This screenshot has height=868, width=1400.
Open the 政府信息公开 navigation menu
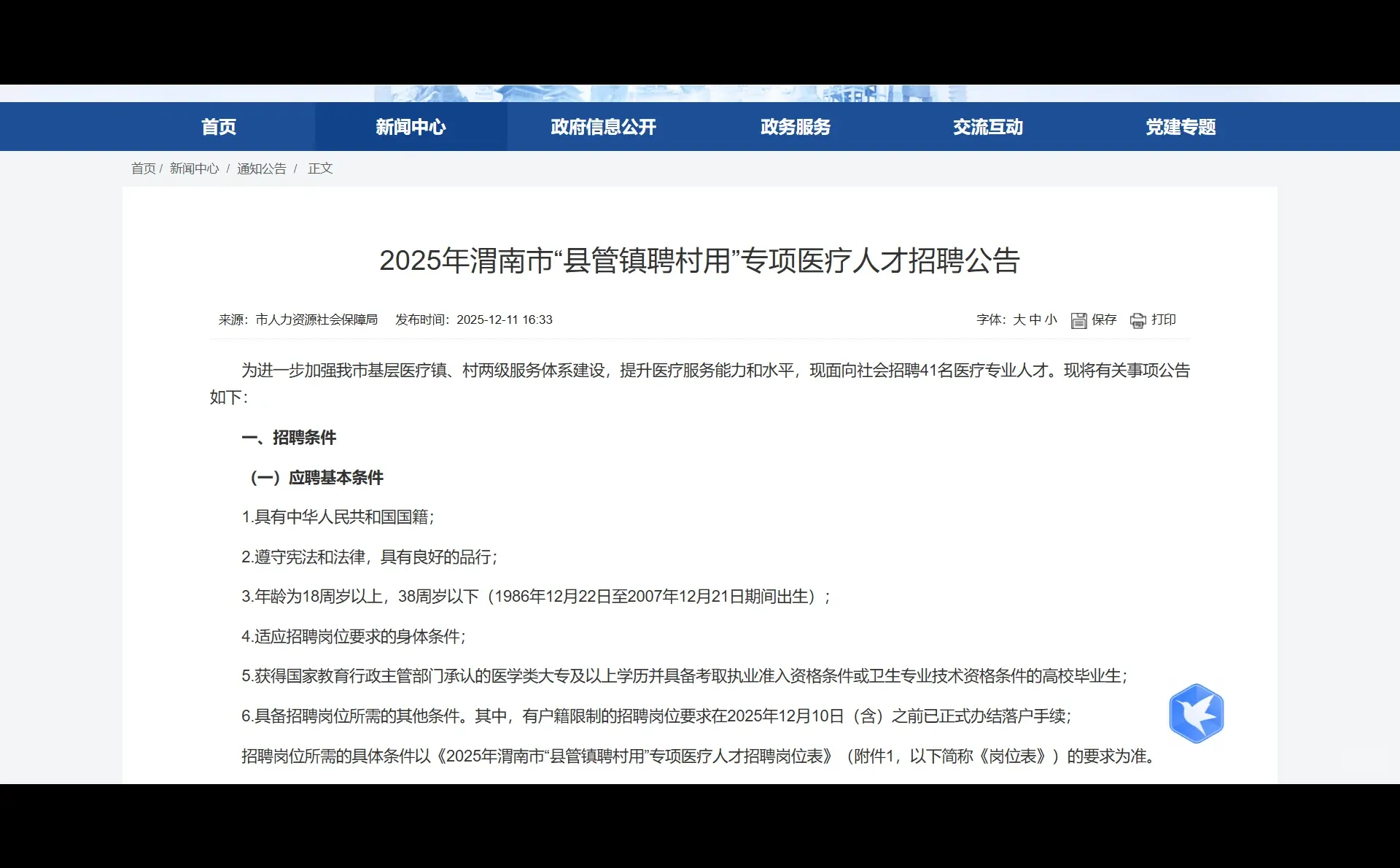click(x=603, y=126)
